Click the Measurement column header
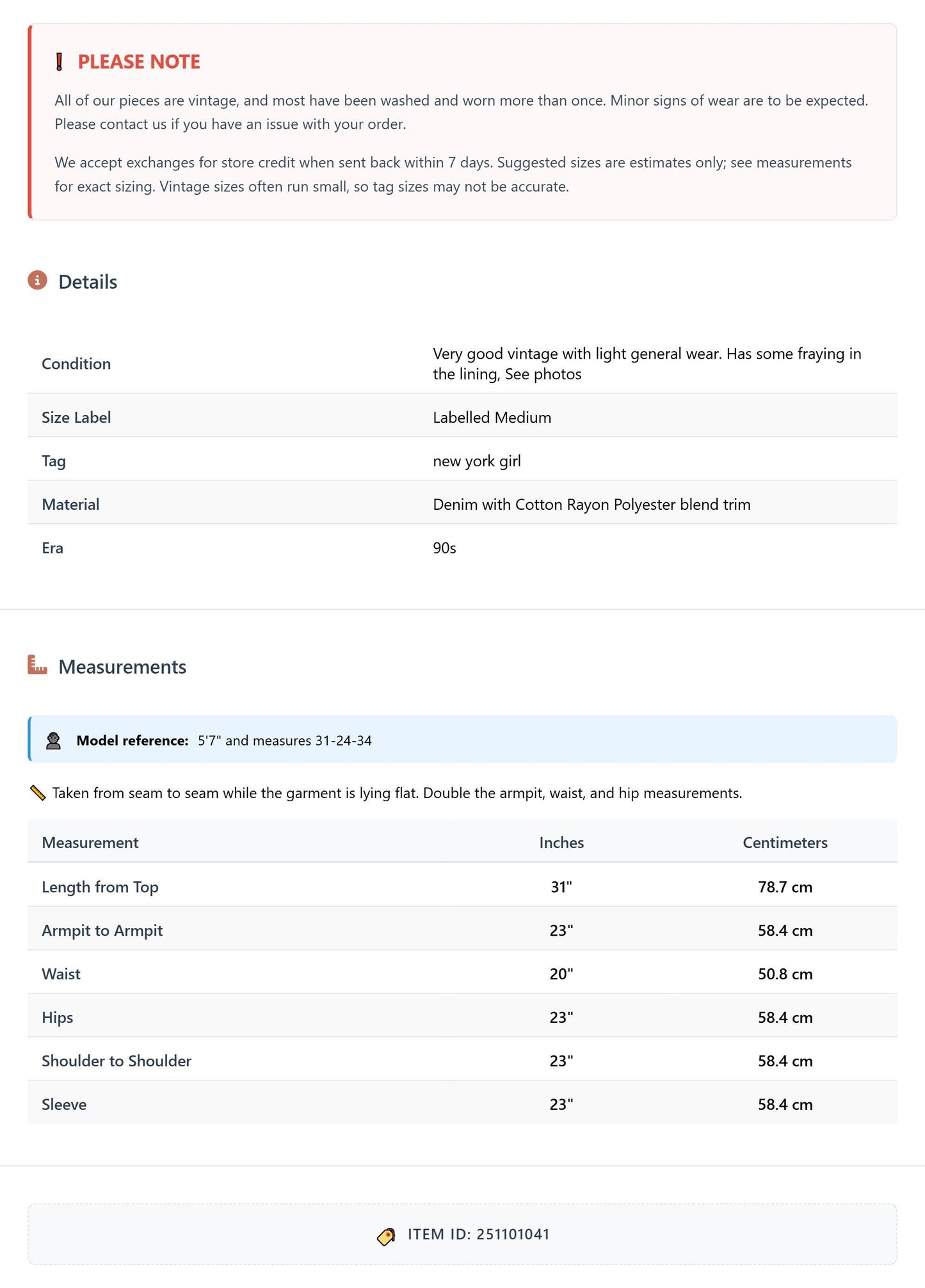The height and width of the screenshot is (1288, 925). [90, 842]
